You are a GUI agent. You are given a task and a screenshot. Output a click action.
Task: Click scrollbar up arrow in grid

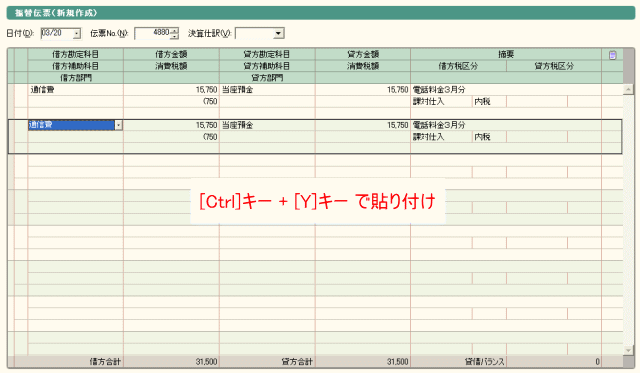click(628, 89)
